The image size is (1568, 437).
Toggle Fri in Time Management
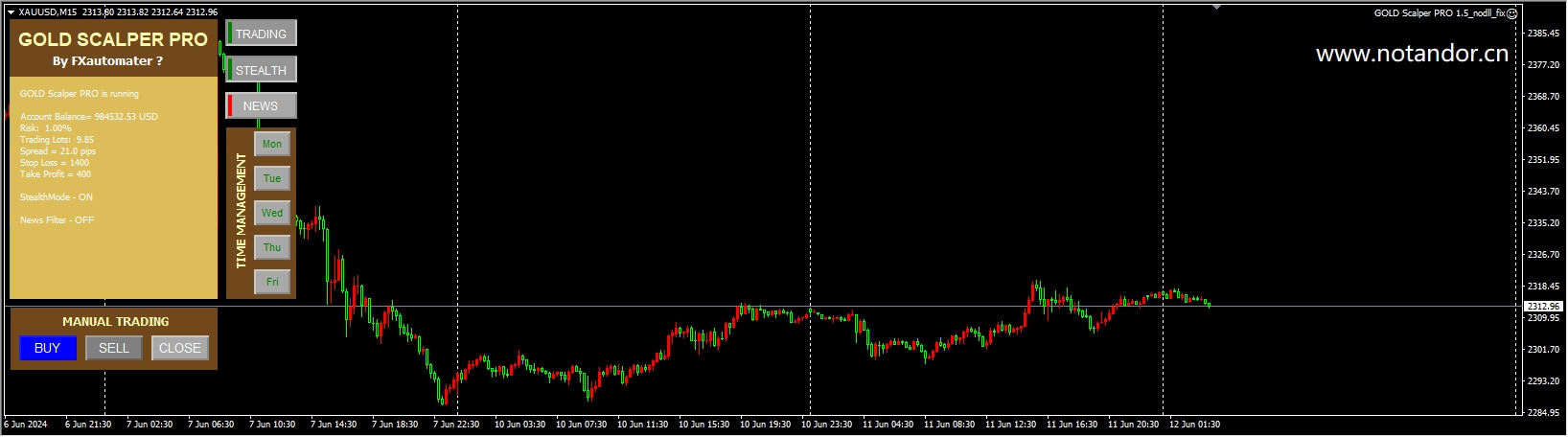pos(272,282)
